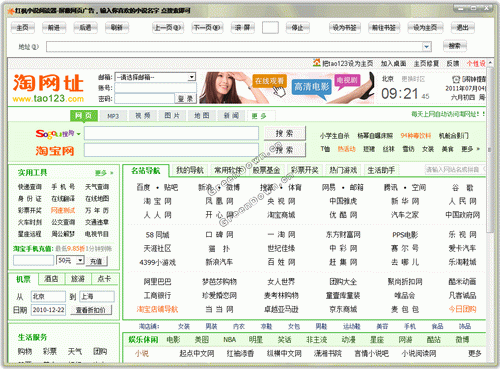Expand the address bar dropdown arrow

click(427, 47)
